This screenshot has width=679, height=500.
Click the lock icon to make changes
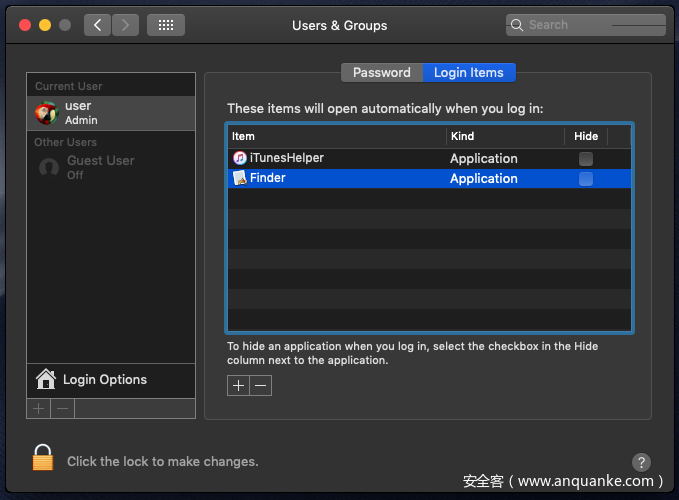(42, 458)
